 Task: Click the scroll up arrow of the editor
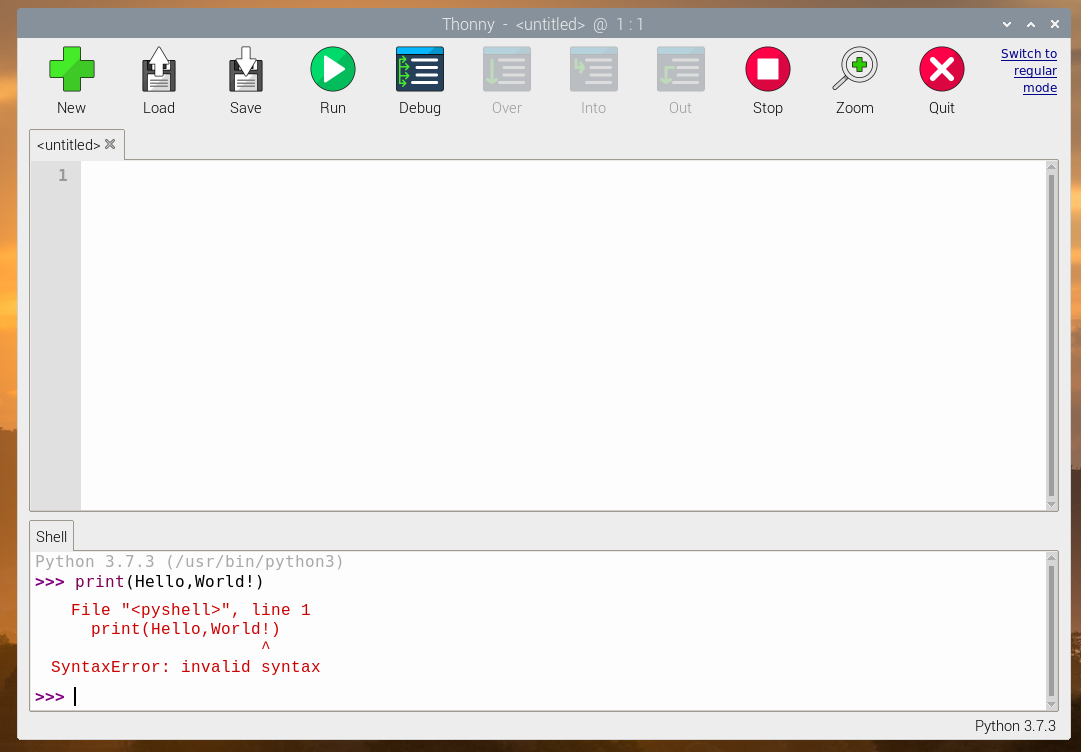tap(1051, 167)
